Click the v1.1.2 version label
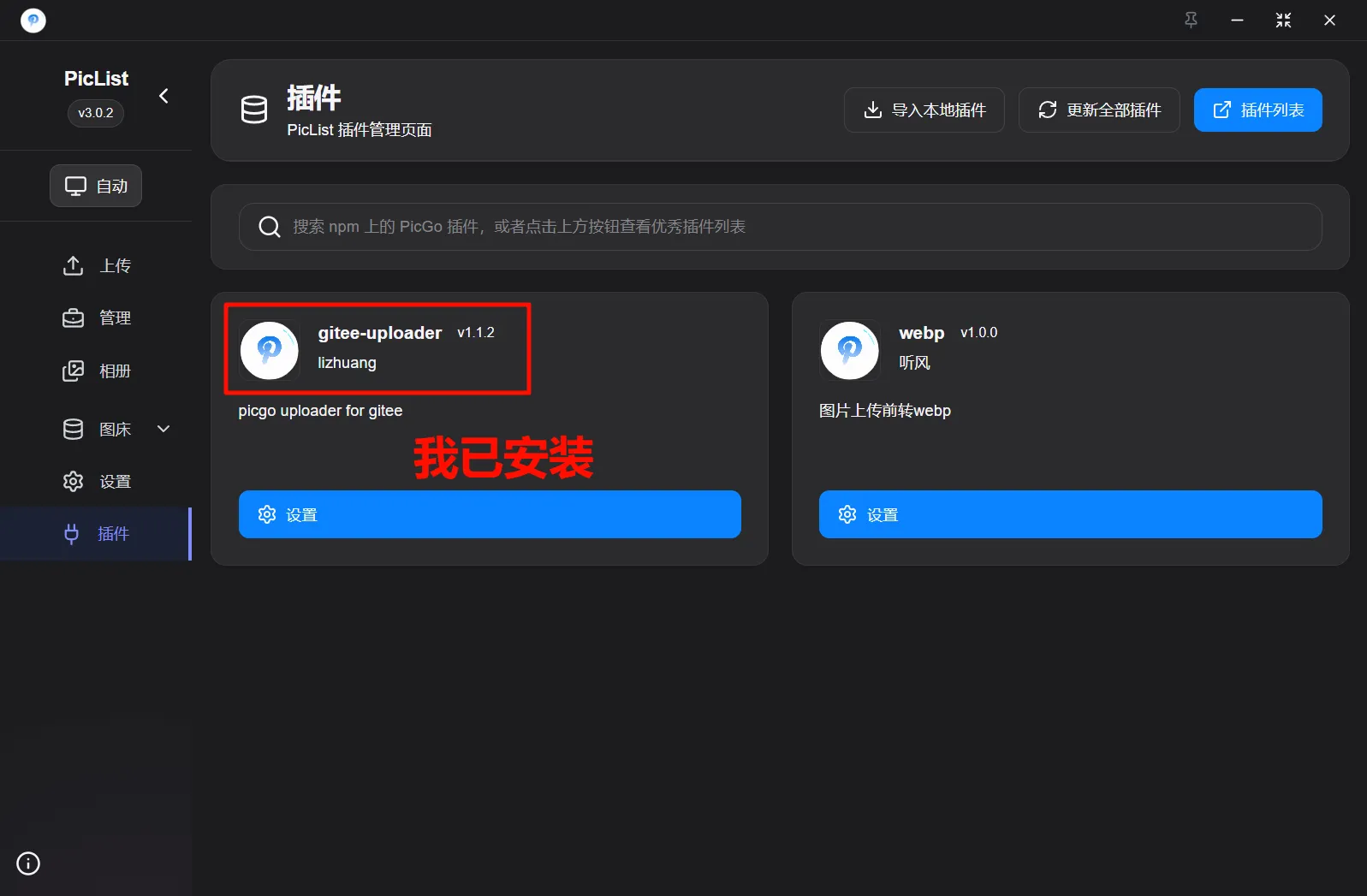The height and width of the screenshot is (896, 1367). click(x=476, y=333)
